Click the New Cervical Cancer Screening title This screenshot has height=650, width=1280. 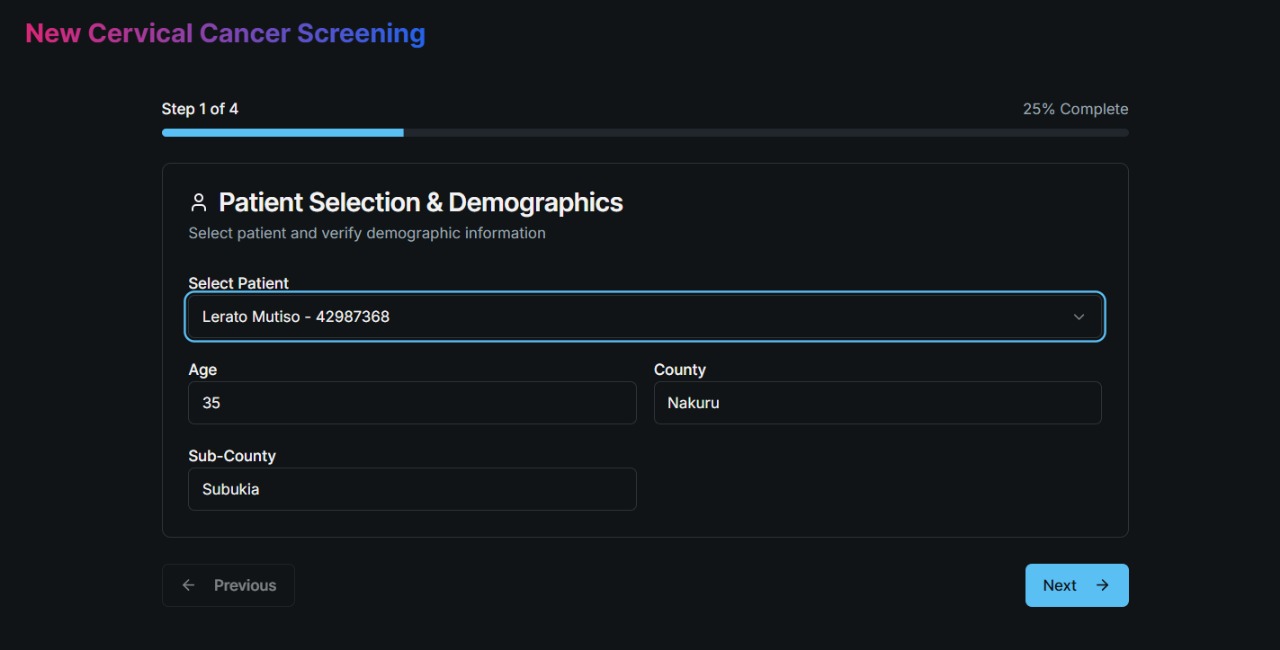point(225,33)
